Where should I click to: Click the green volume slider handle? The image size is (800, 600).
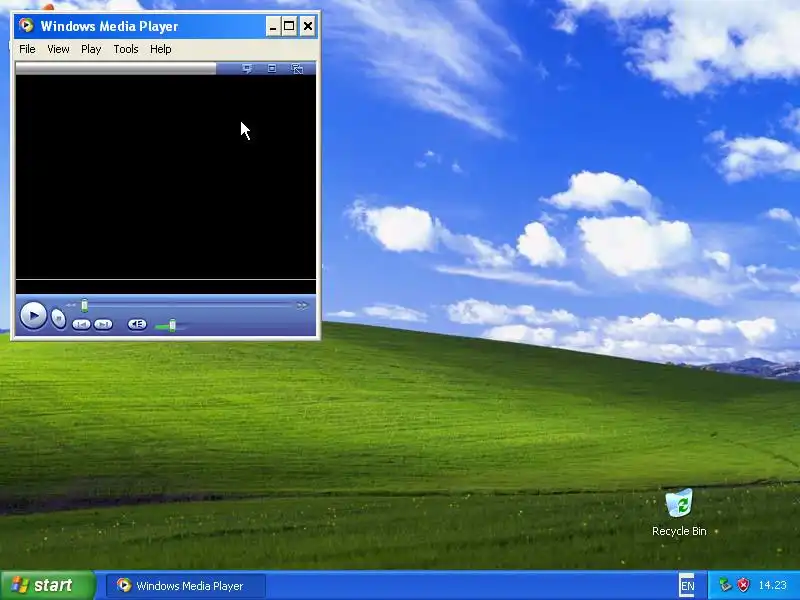tap(172, 325)
